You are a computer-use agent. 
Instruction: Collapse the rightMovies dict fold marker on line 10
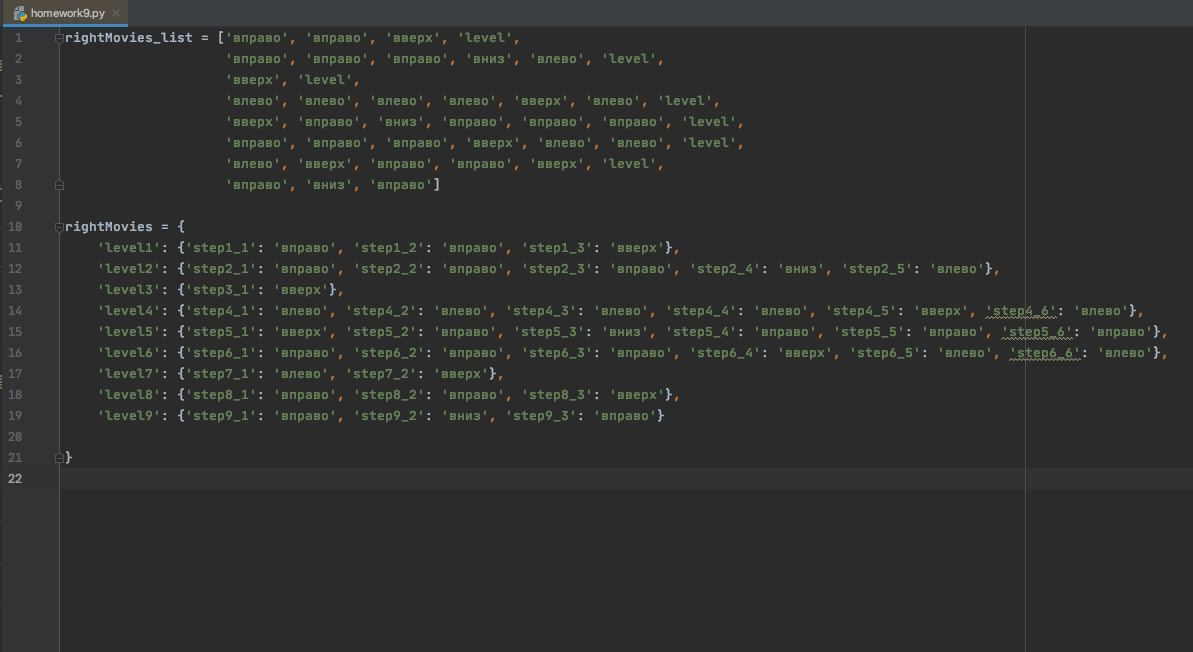[x=59, y=227]
